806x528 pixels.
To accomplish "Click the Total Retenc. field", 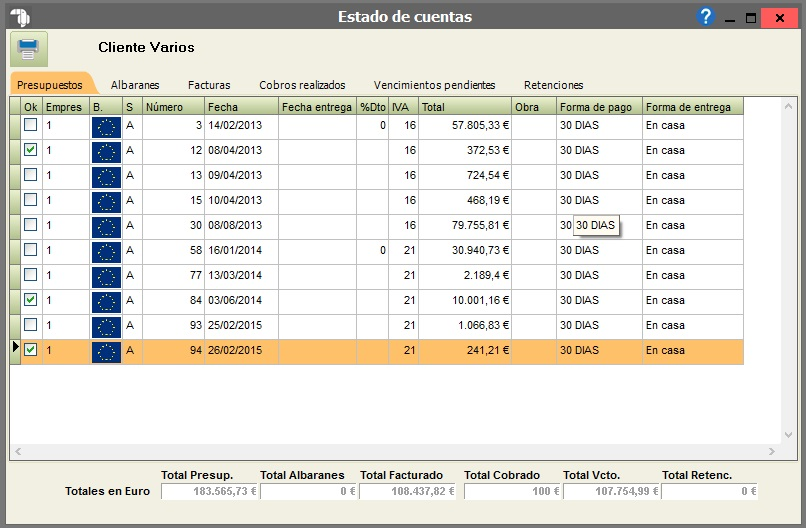I will tap(709, 491).
